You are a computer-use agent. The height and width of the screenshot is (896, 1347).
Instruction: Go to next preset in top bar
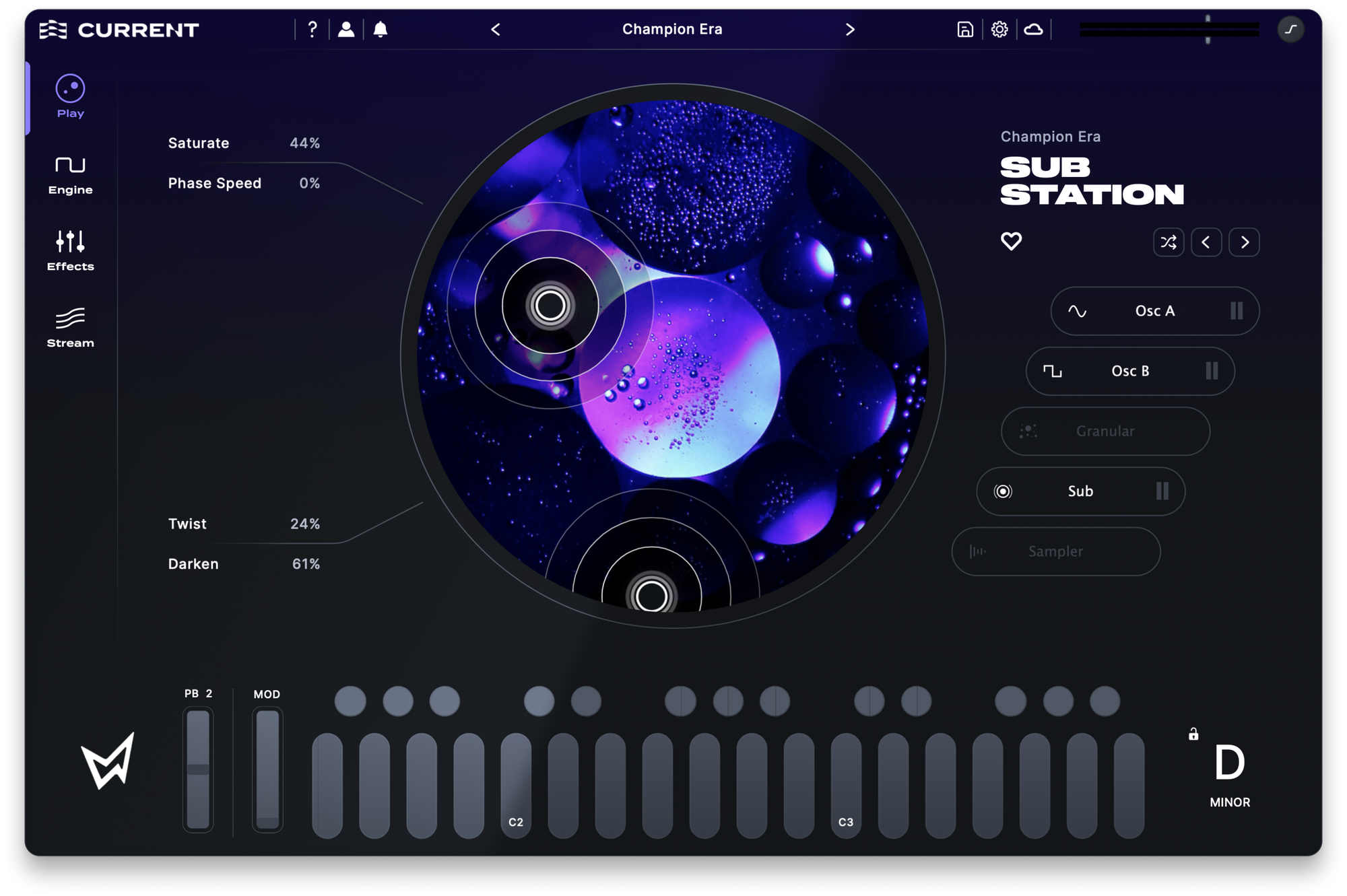(850, 30)
